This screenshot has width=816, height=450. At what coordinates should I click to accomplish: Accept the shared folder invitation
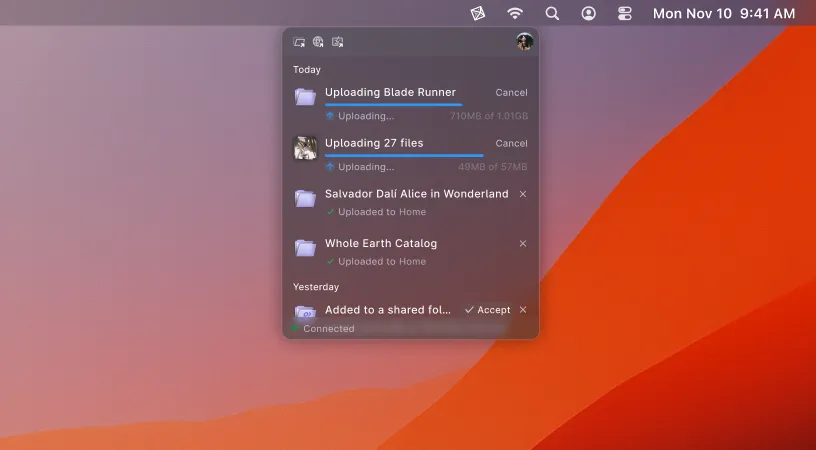click(x=488, y=310)
